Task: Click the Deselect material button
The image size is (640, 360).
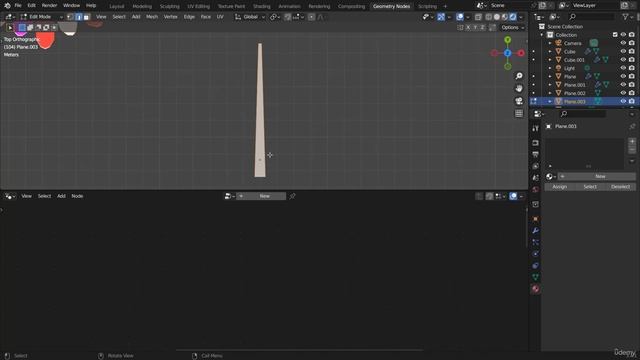Action: [x=620, y=187]
